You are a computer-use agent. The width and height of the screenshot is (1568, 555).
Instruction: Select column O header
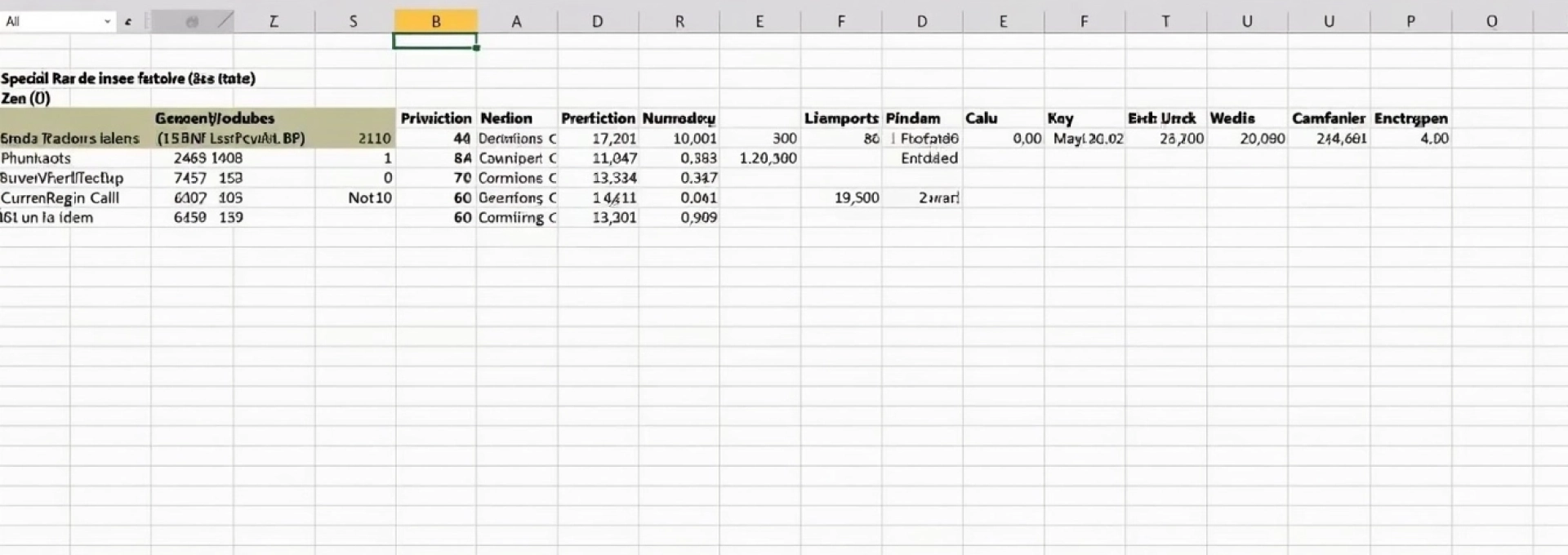[1492, 22]
